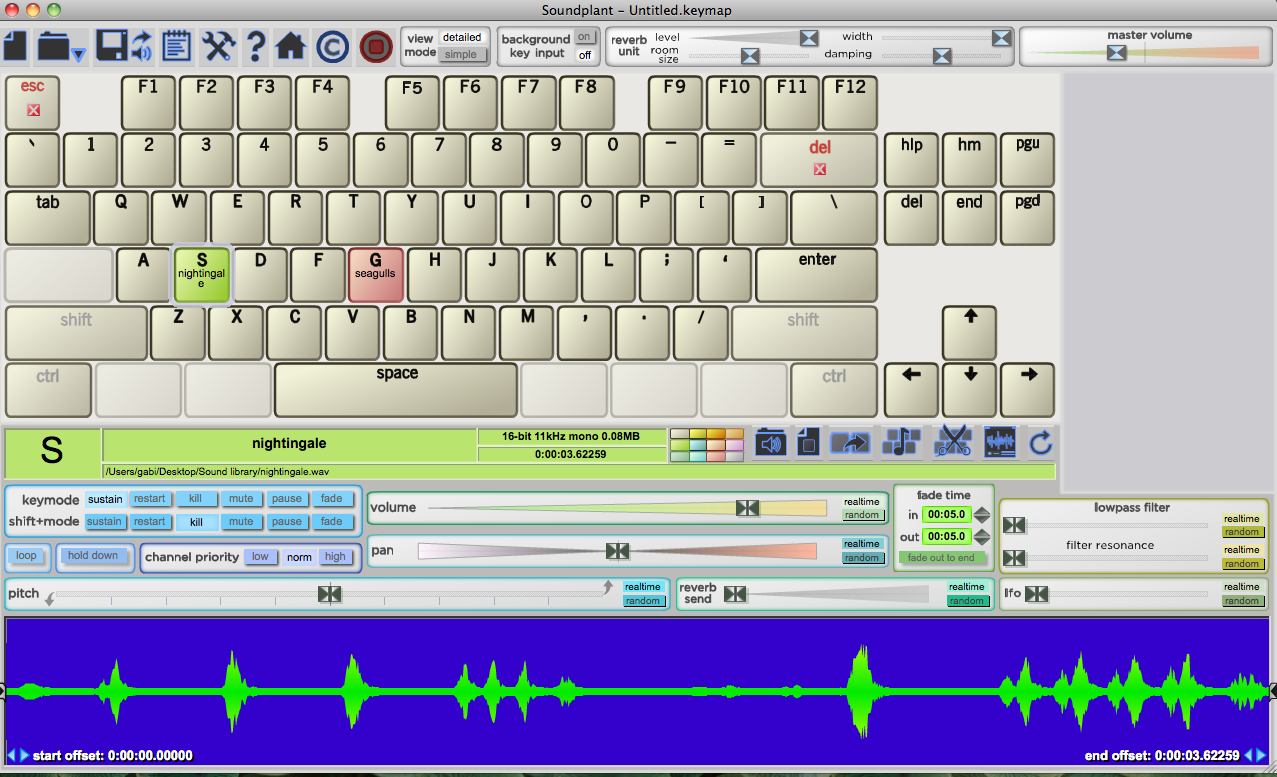Set lowpass filter to realtime

tap(1242, 519)
